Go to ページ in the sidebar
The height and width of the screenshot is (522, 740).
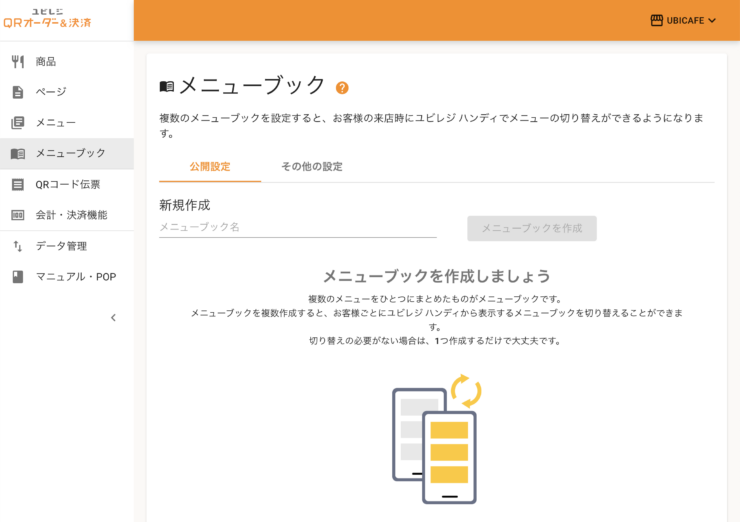[x=67, y=92]
